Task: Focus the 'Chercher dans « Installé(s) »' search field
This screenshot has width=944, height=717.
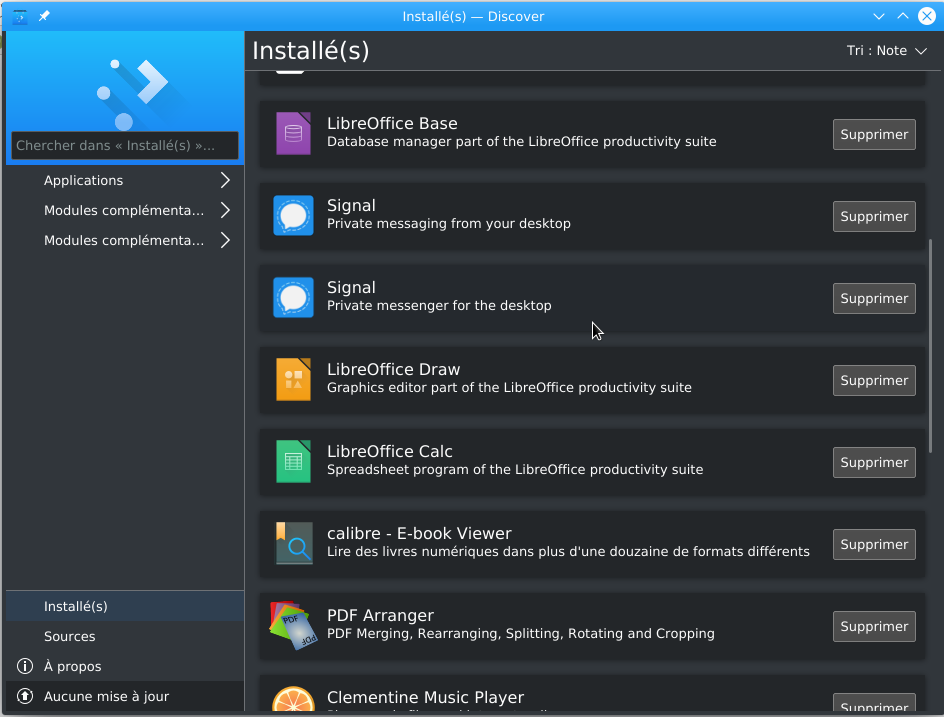Action: tap(125, 145)
